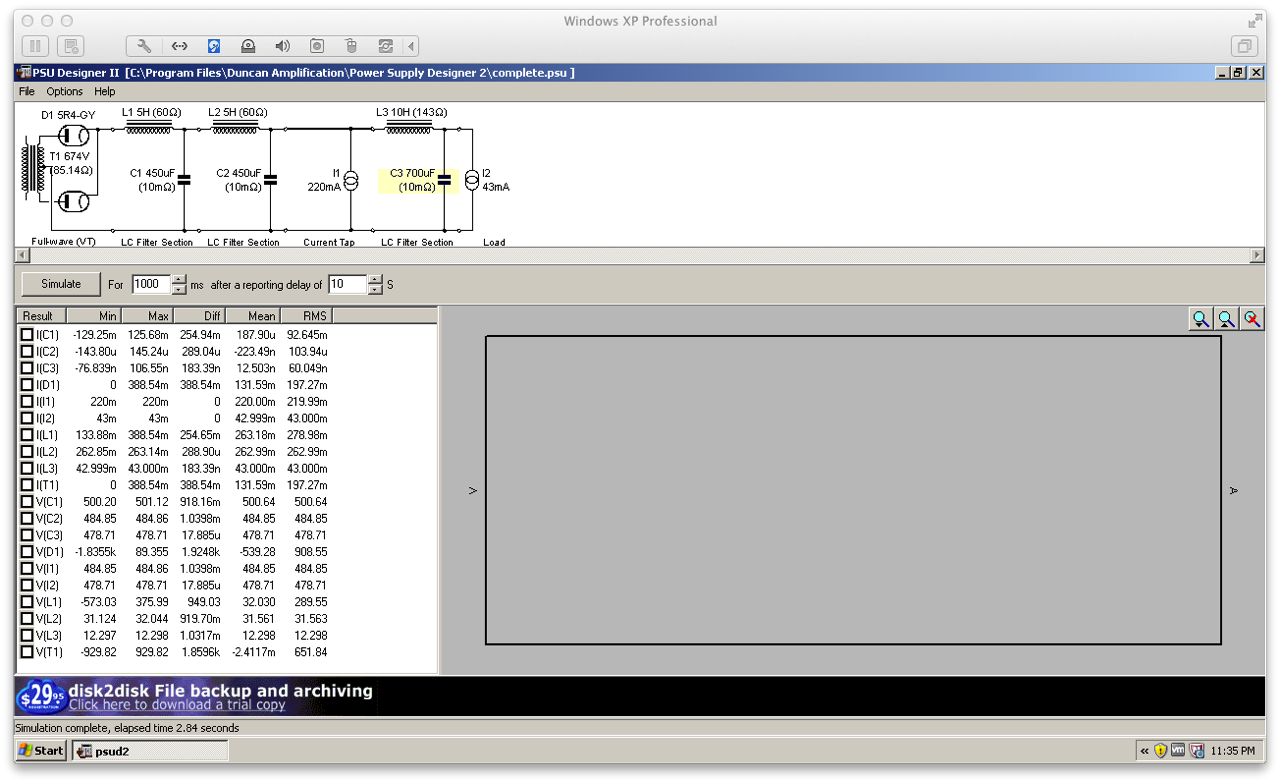Enable the V(C1) trace checkbox

27,502
